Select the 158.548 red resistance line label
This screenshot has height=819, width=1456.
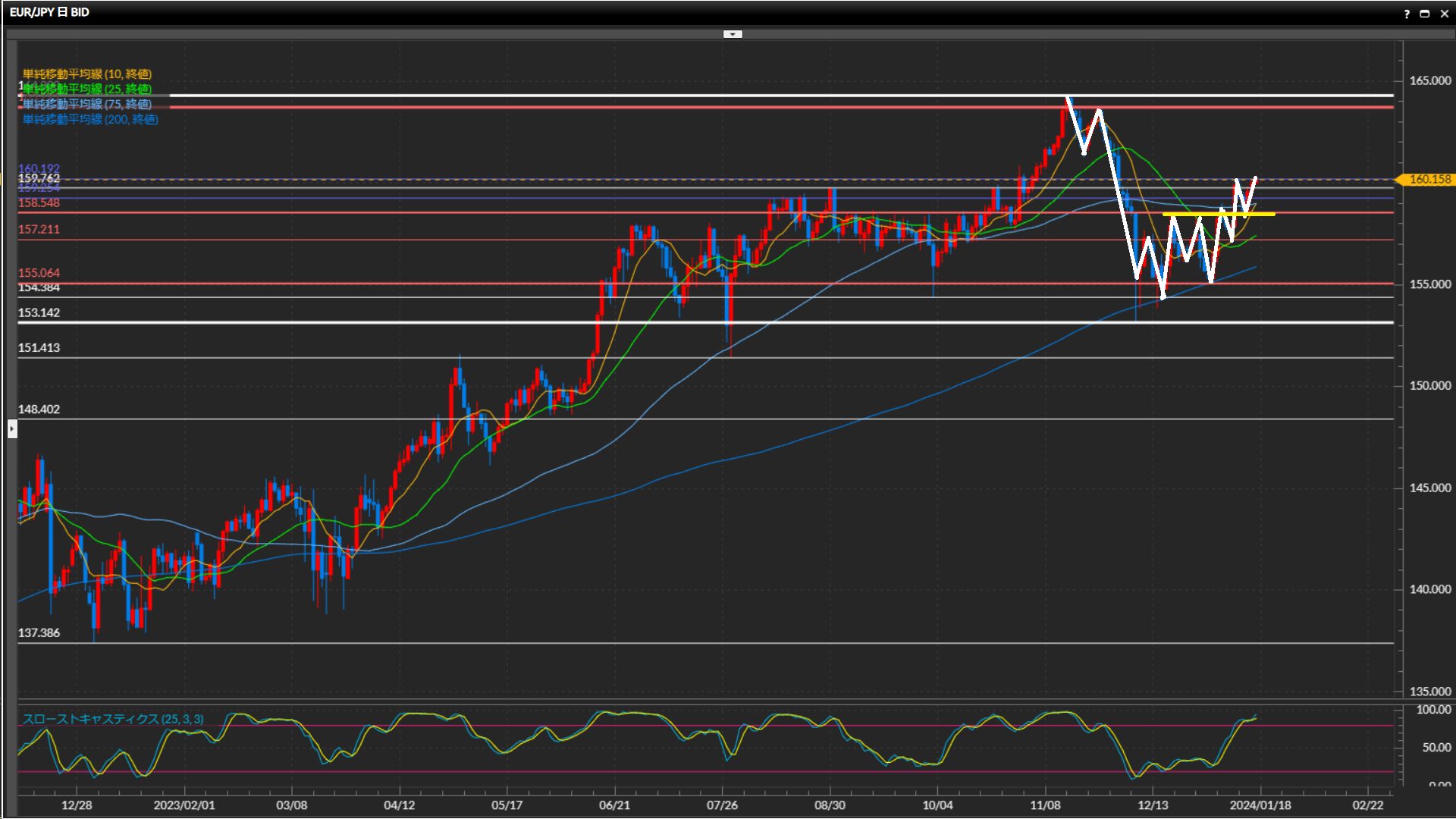click(39, 202)
